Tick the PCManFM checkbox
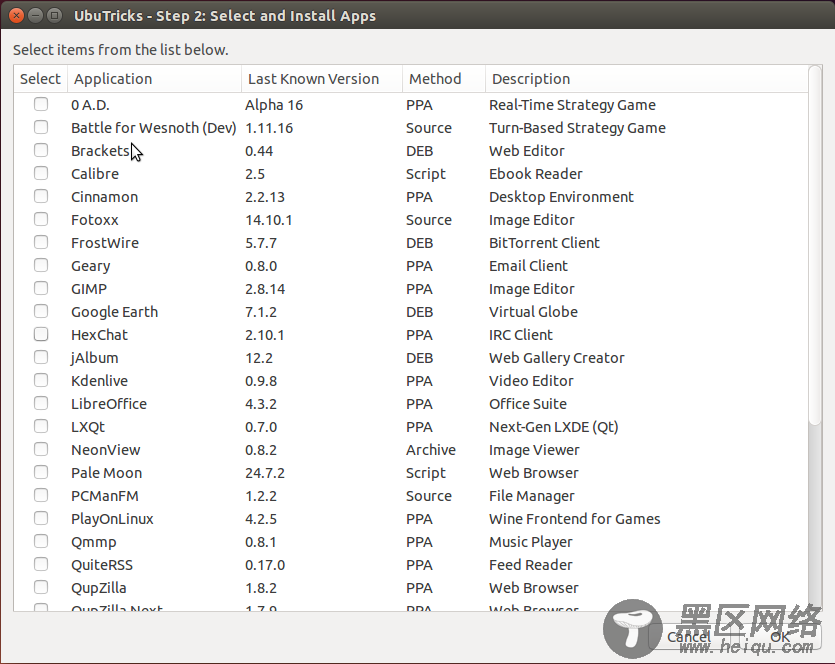The height and width of the screenshot is (664, 835). coord(41,495)
